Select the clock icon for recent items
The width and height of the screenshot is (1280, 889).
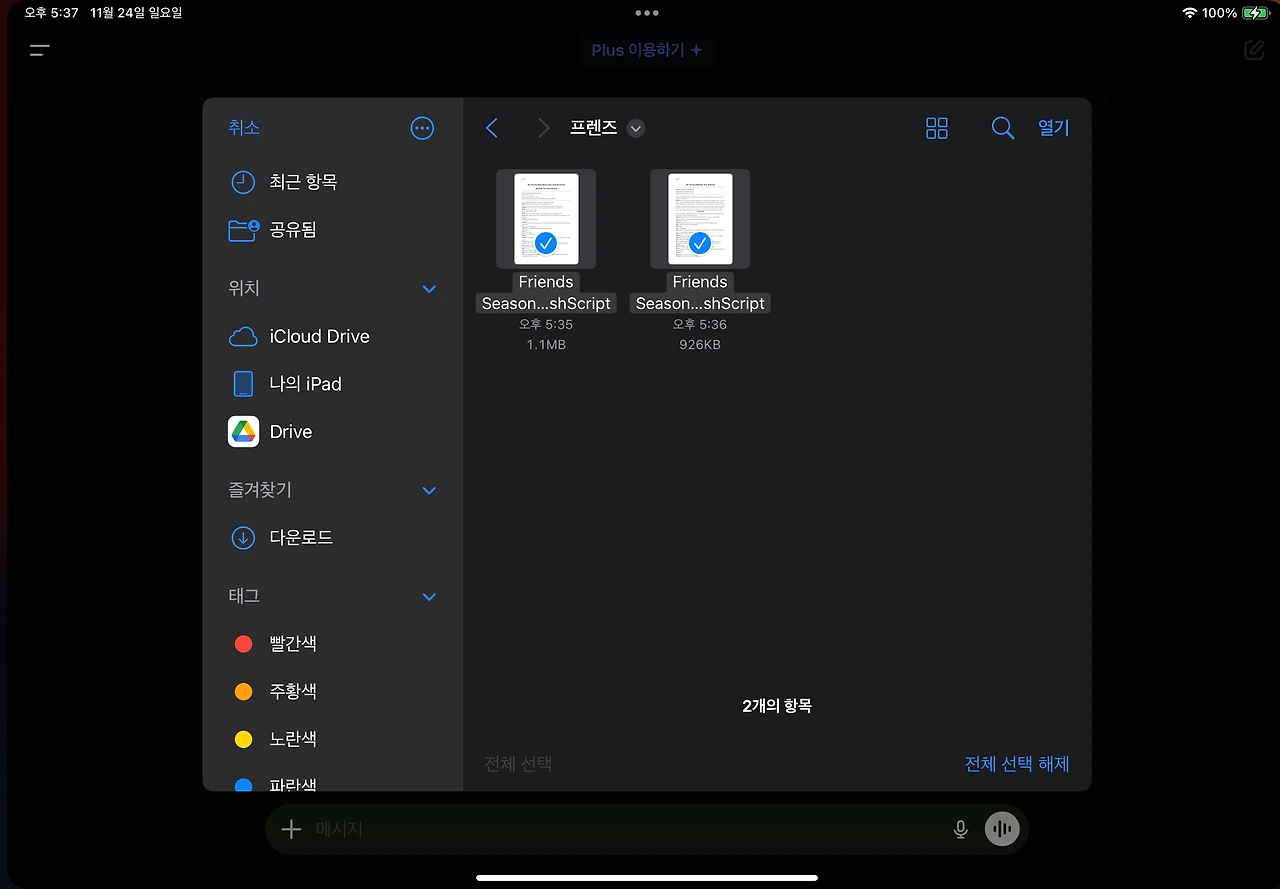coord(243,182)
